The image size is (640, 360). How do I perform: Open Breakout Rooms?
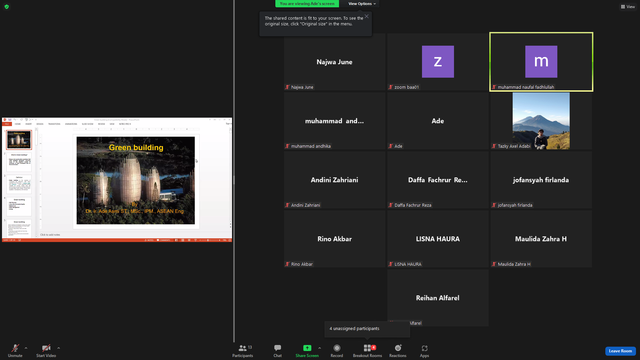click(x=367, y=350)
